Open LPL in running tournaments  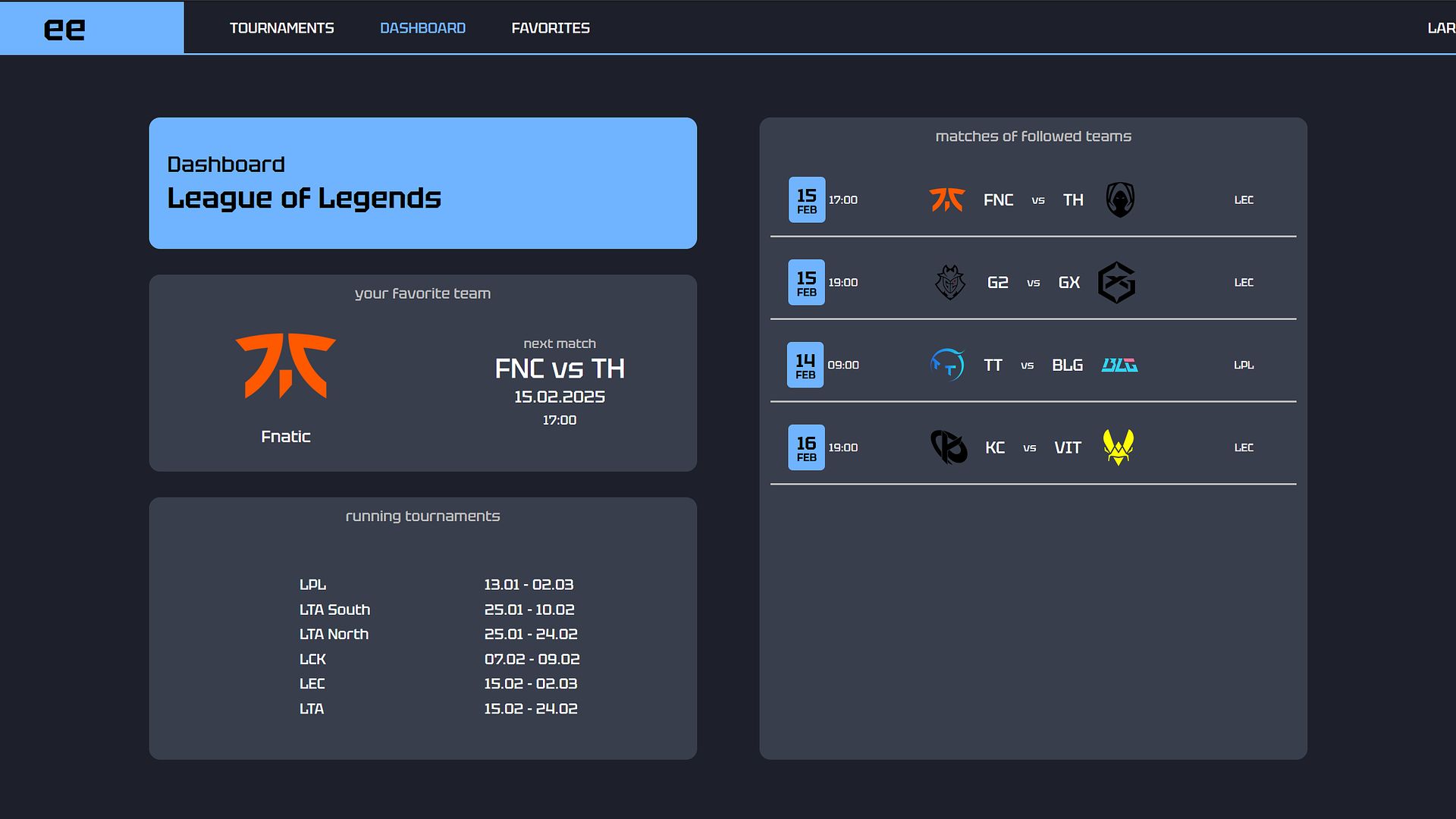[312, 585]
